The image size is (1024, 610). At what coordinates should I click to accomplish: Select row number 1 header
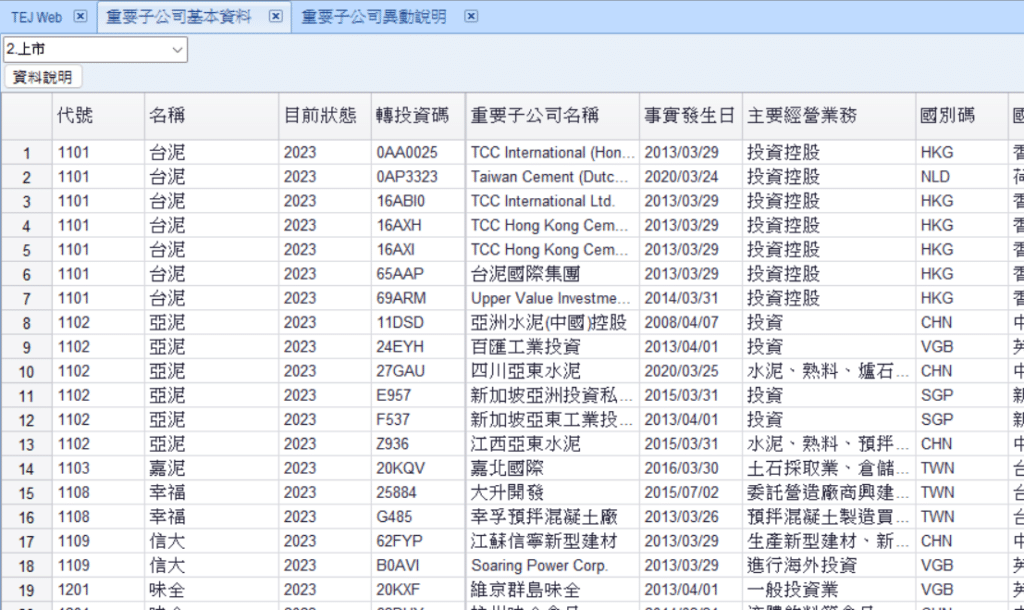coord(26,153)
